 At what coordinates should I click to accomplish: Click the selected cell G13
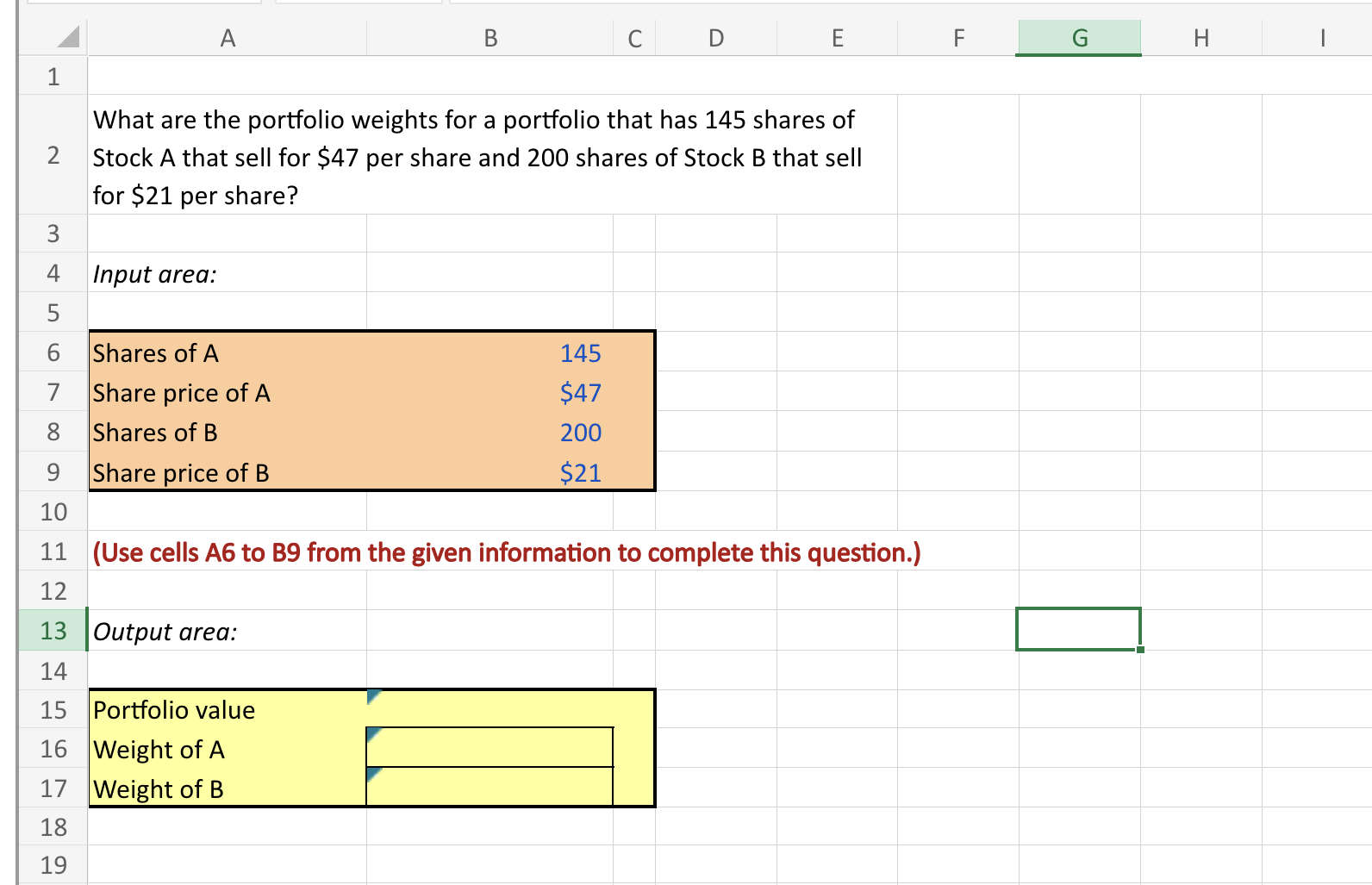1079,629
